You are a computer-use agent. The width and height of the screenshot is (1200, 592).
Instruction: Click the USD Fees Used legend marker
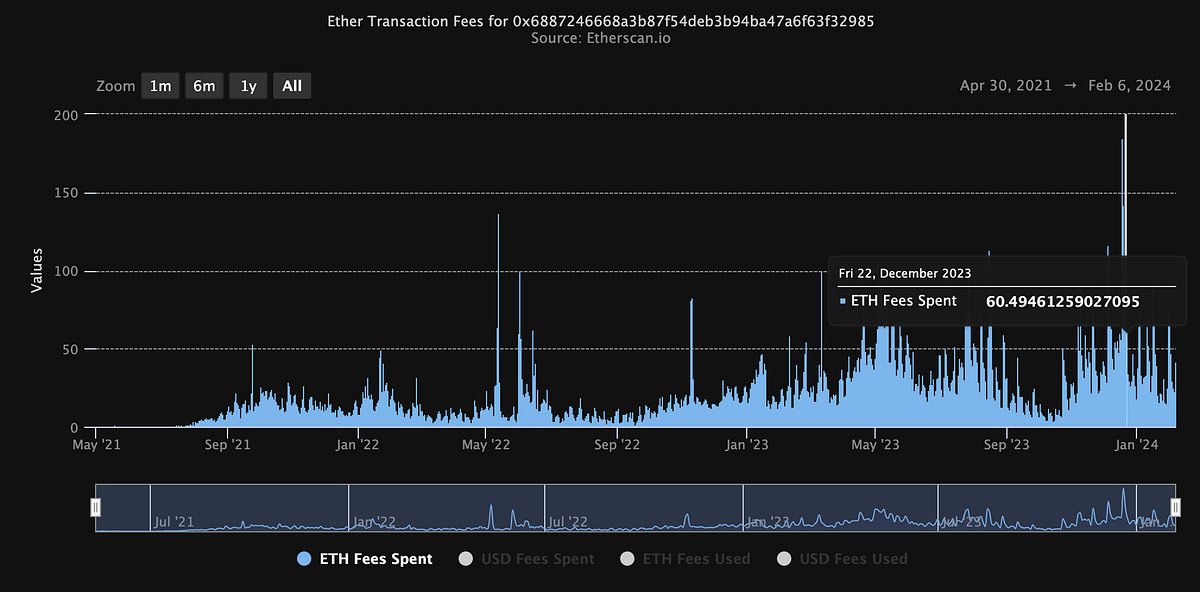(x=785, y=559)
